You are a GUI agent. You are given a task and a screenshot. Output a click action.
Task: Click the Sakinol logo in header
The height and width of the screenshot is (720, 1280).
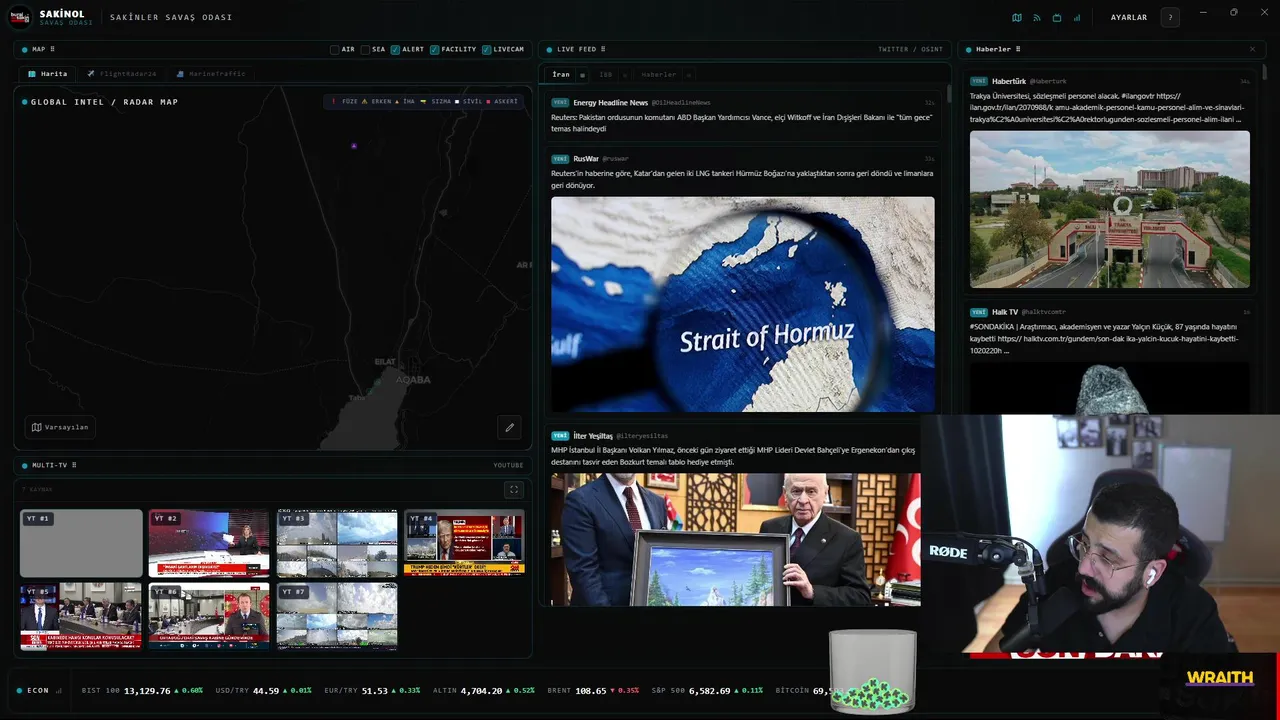point(21,17)
